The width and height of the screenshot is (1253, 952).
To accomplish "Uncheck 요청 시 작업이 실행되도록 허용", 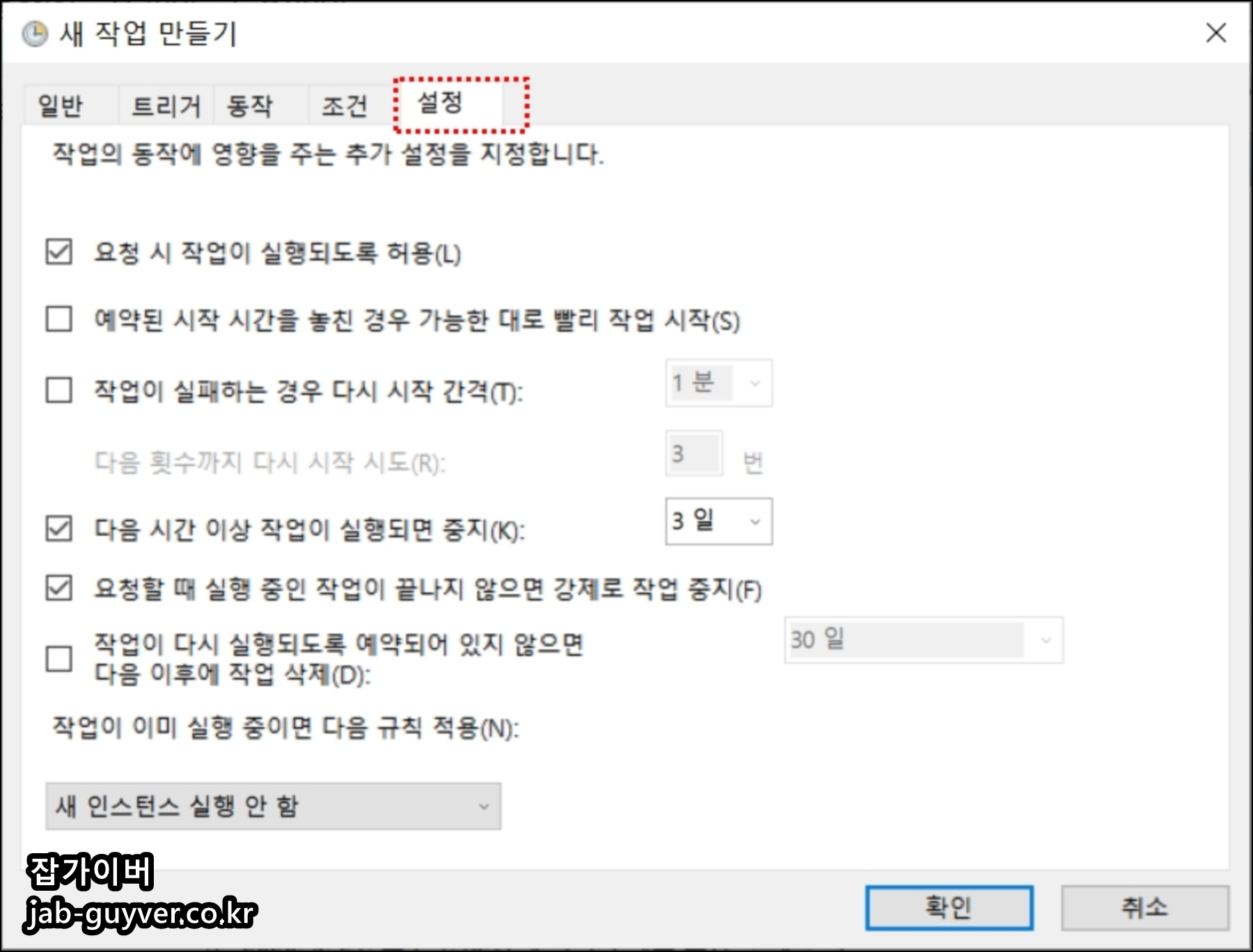I will (59, 252).
